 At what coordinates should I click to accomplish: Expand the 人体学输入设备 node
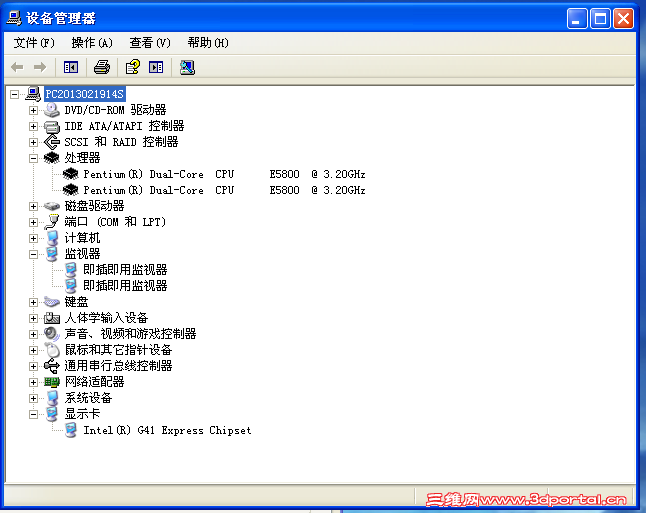point(33,319)
